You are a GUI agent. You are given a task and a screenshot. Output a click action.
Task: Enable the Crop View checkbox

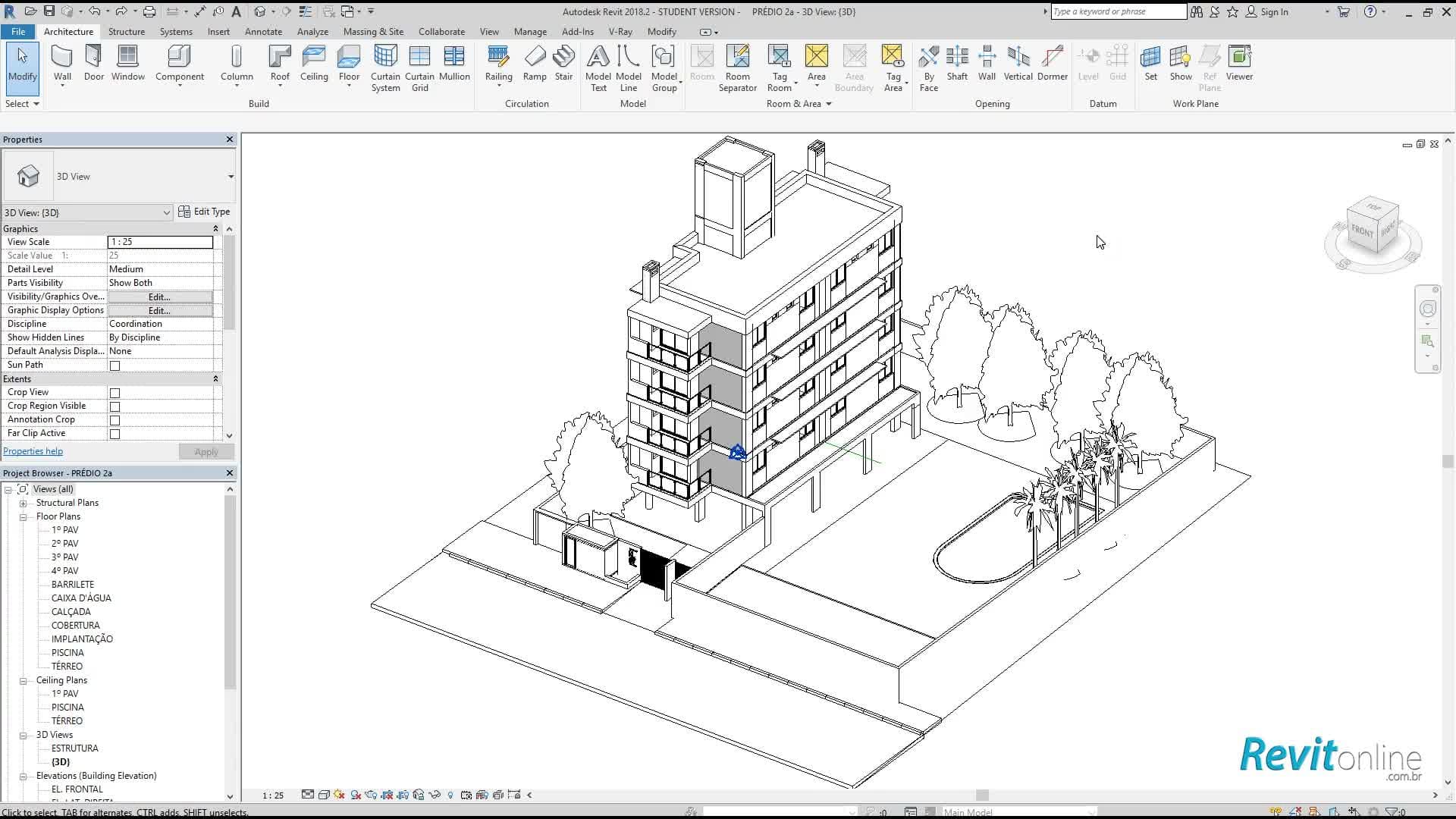pyautogui.click(x=115, y=393)
